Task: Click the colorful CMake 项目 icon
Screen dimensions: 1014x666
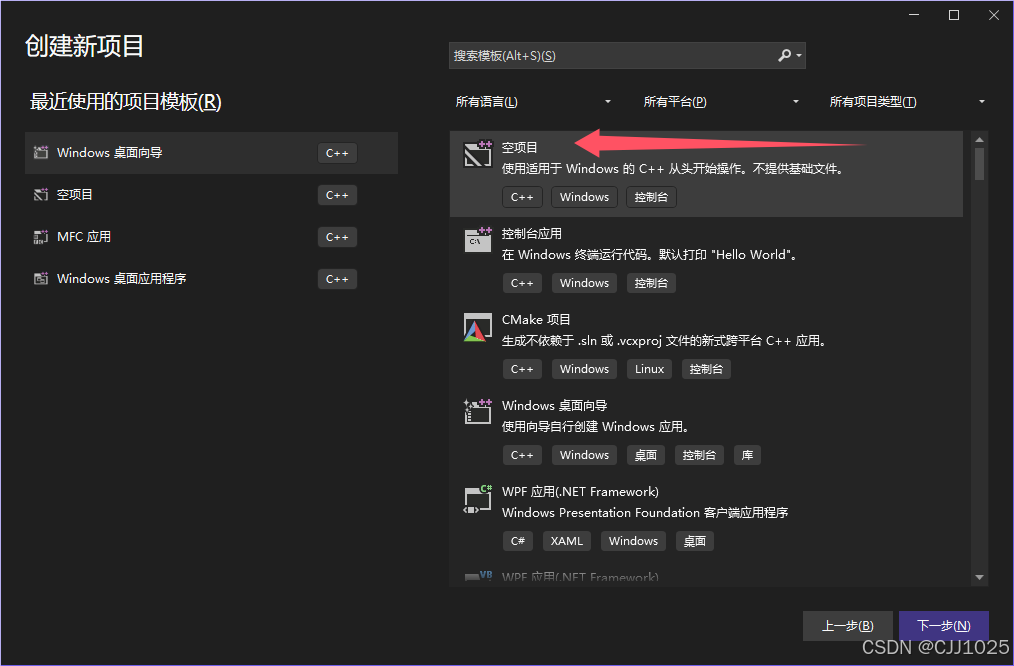Action: click(477, 327)
